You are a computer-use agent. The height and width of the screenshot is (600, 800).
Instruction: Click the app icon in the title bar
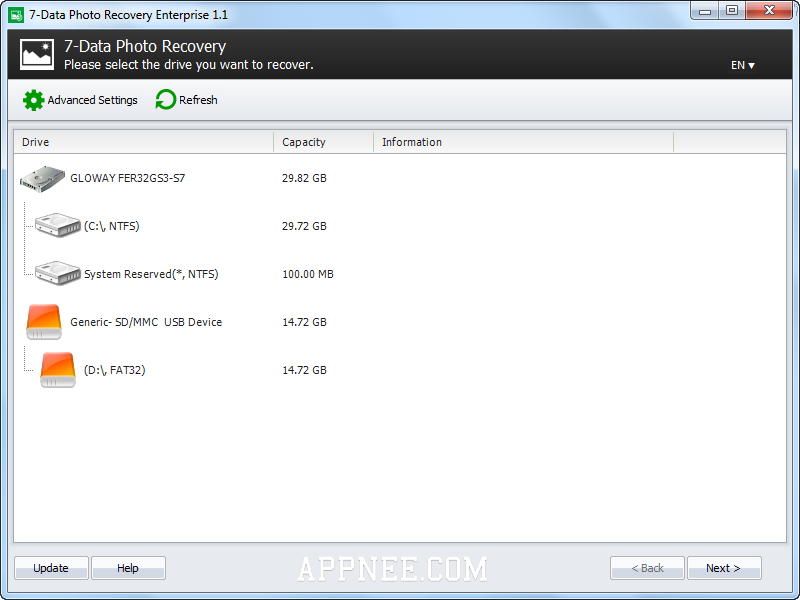16,15
